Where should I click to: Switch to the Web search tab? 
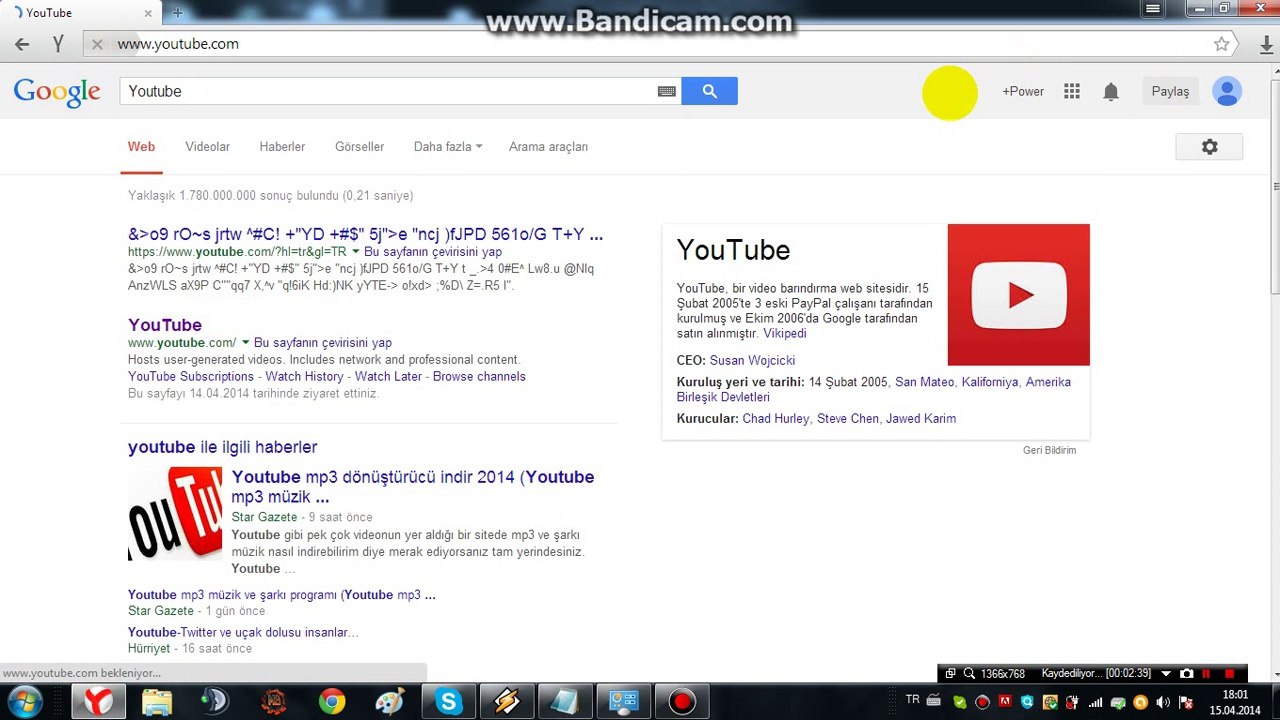141,147
